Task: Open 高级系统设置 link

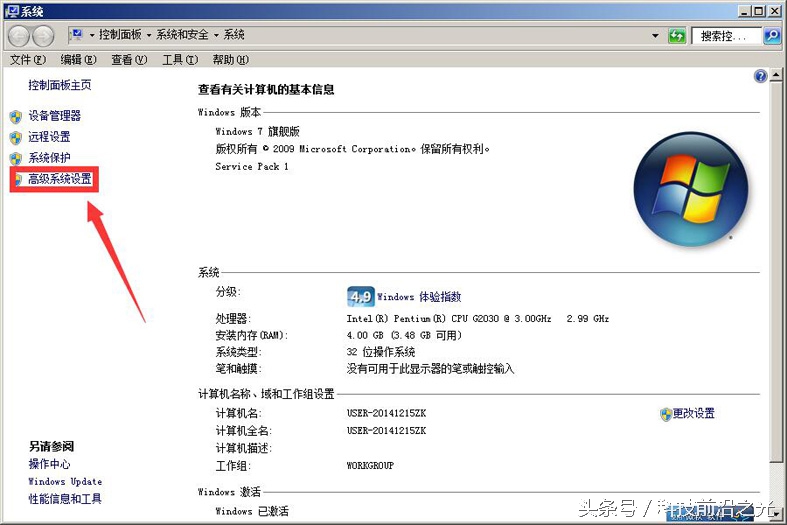Action: [x=60, y=179]
